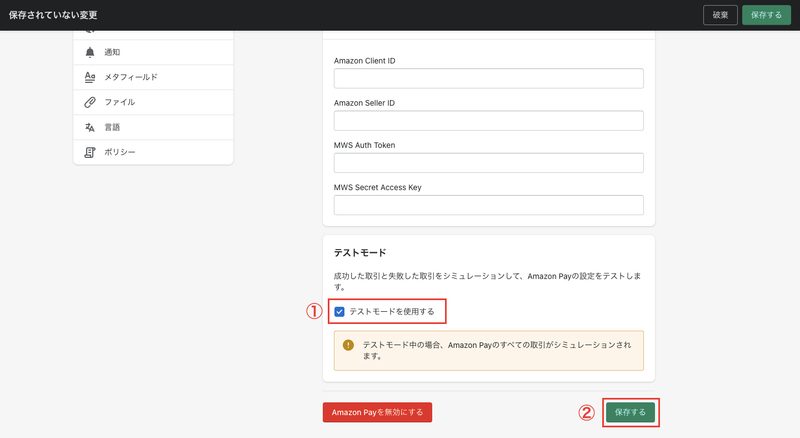Click the Amazon Client ID label
Viewport: 800px width, 438px height.
[x=364, y=61]
